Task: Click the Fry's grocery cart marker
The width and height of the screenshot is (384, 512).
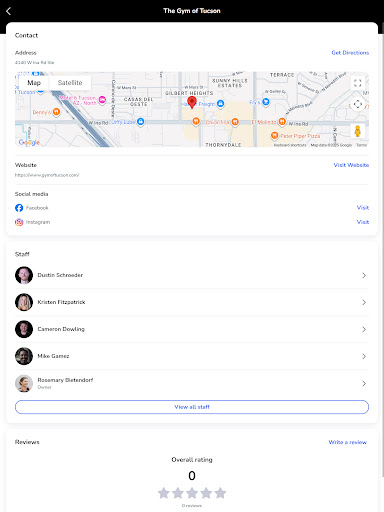Action: 266,102
